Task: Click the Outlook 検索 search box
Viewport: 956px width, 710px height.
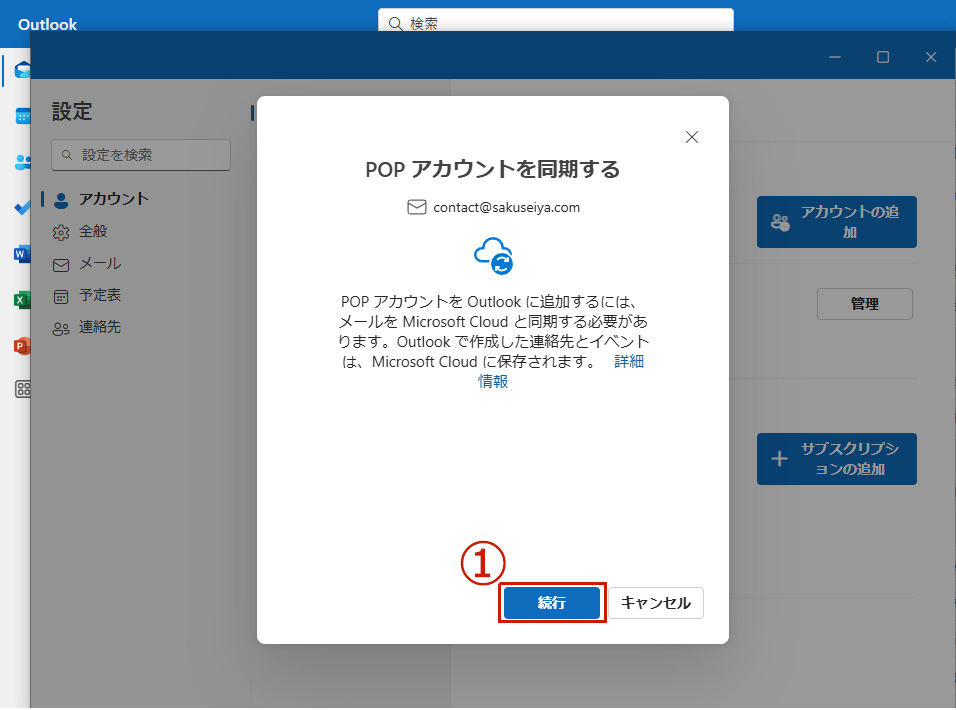Action: point(555,21)
